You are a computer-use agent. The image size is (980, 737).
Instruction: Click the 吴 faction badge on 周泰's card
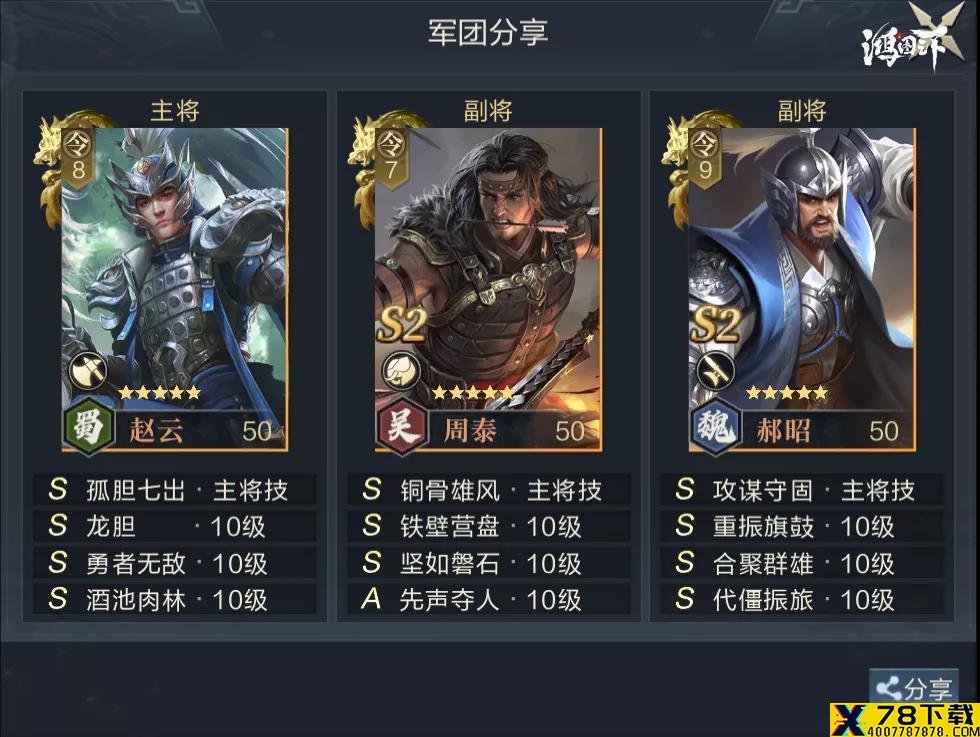pos(403,427)
